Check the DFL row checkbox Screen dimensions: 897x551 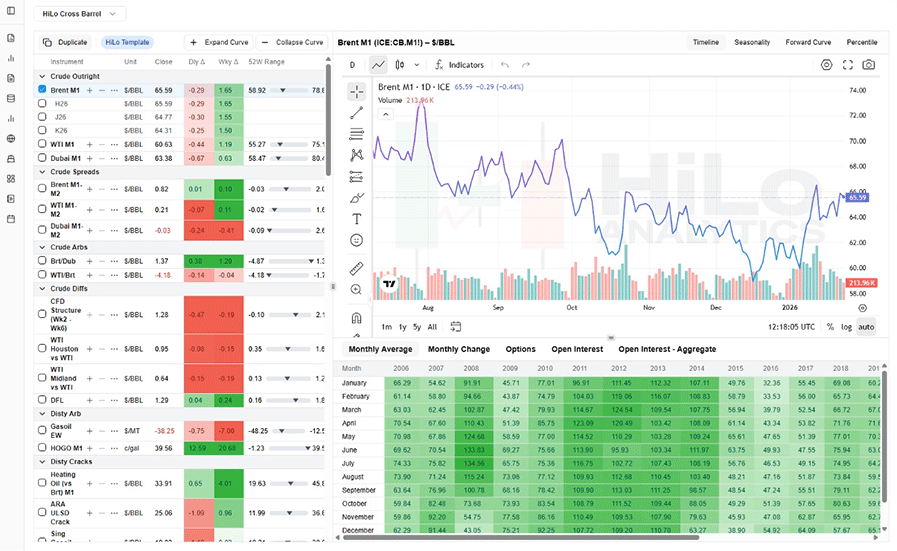[x=42, y=399]
